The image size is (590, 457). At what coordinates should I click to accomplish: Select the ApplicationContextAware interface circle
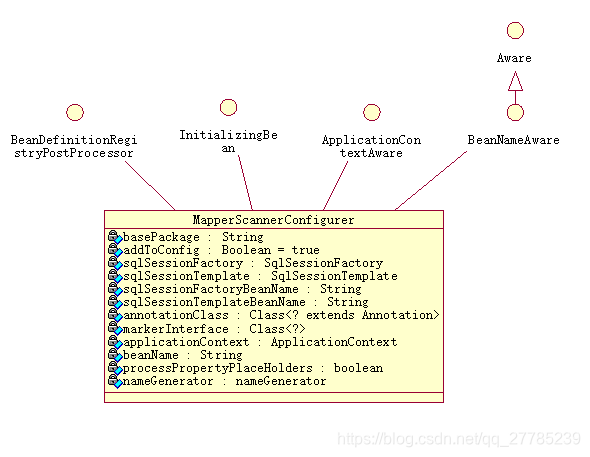point(372,112)
